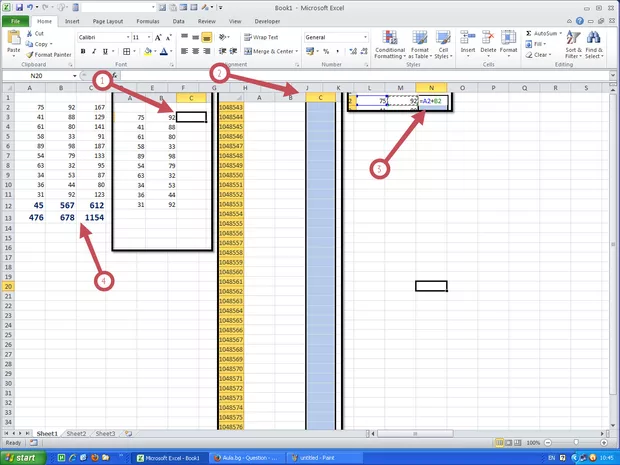
Task: Toggle Underline formatting
Action: [x=105, y=51]
